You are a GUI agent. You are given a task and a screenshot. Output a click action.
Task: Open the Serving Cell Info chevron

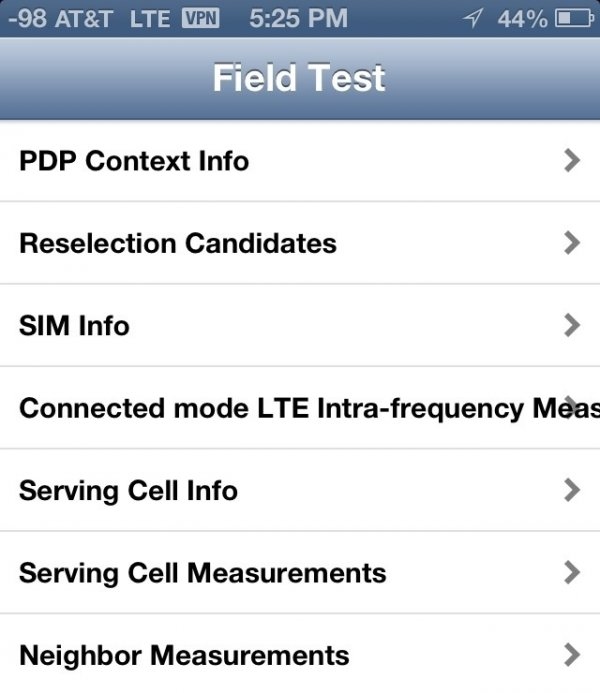pyautogui.click(x=571, y=490)
